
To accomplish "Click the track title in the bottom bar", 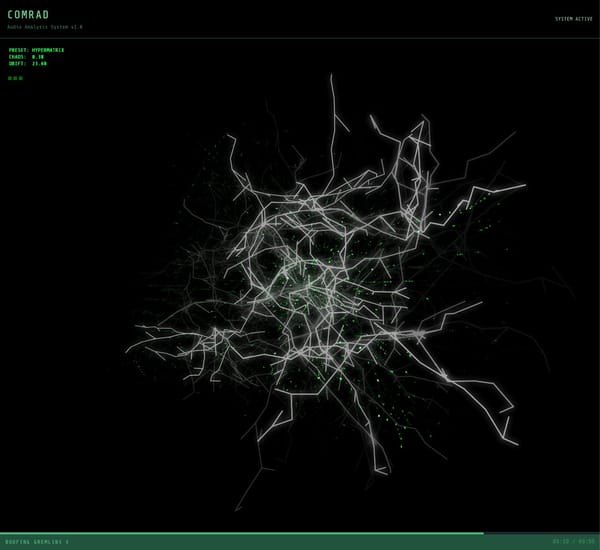I will tap(37, 542).
